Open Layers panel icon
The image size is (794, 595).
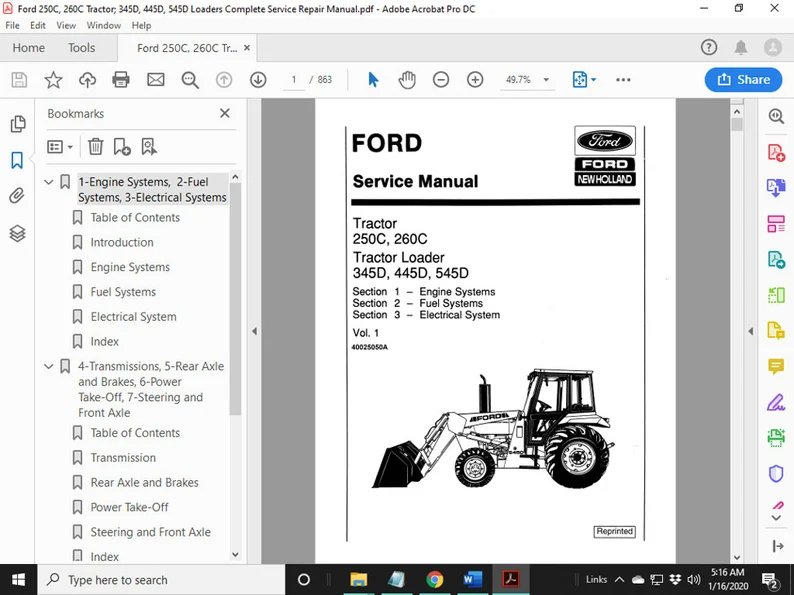tap(17, 233)
